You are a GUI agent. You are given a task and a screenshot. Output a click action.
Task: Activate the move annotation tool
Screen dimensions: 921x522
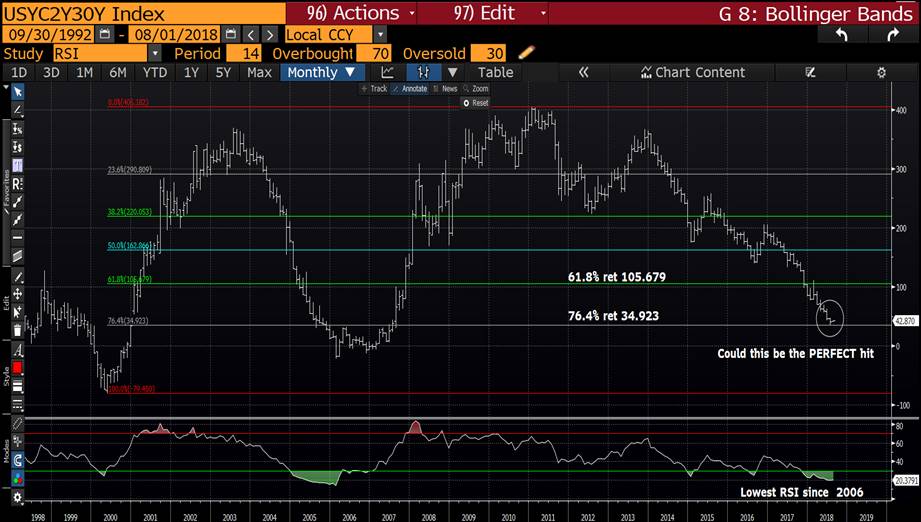tap(18, 294)
